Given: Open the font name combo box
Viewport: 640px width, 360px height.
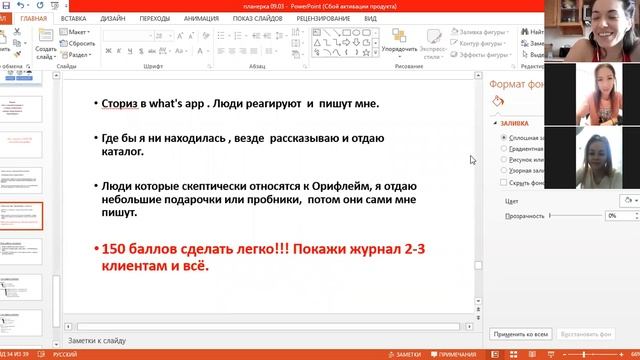Looking at the screenshot, I should click(128, 36).
